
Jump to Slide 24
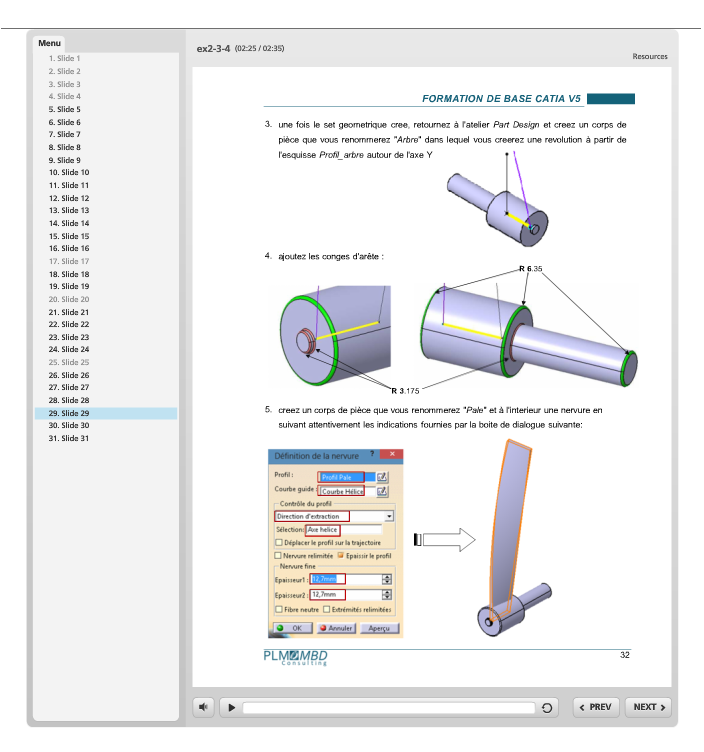pos(69,349)
